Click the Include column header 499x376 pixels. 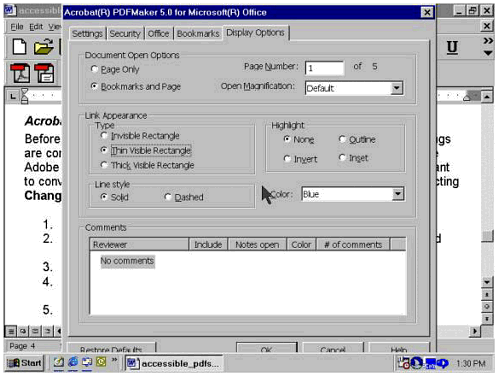208,244
